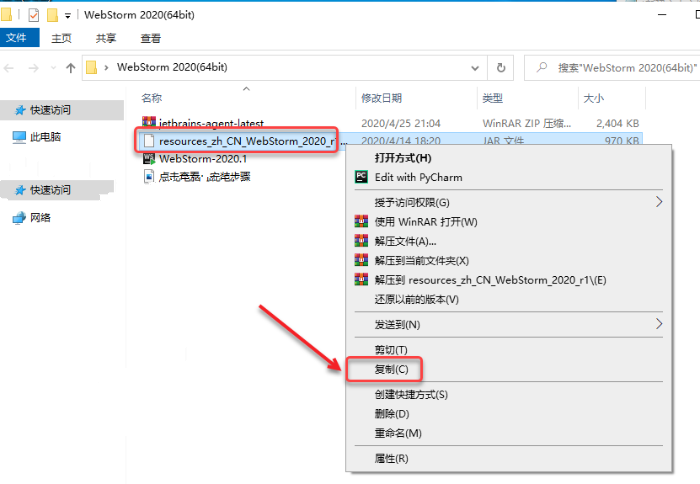Open 发送到(N) submenu
The width and height of the screenshot is (700, 484).
tap(509, 325)
